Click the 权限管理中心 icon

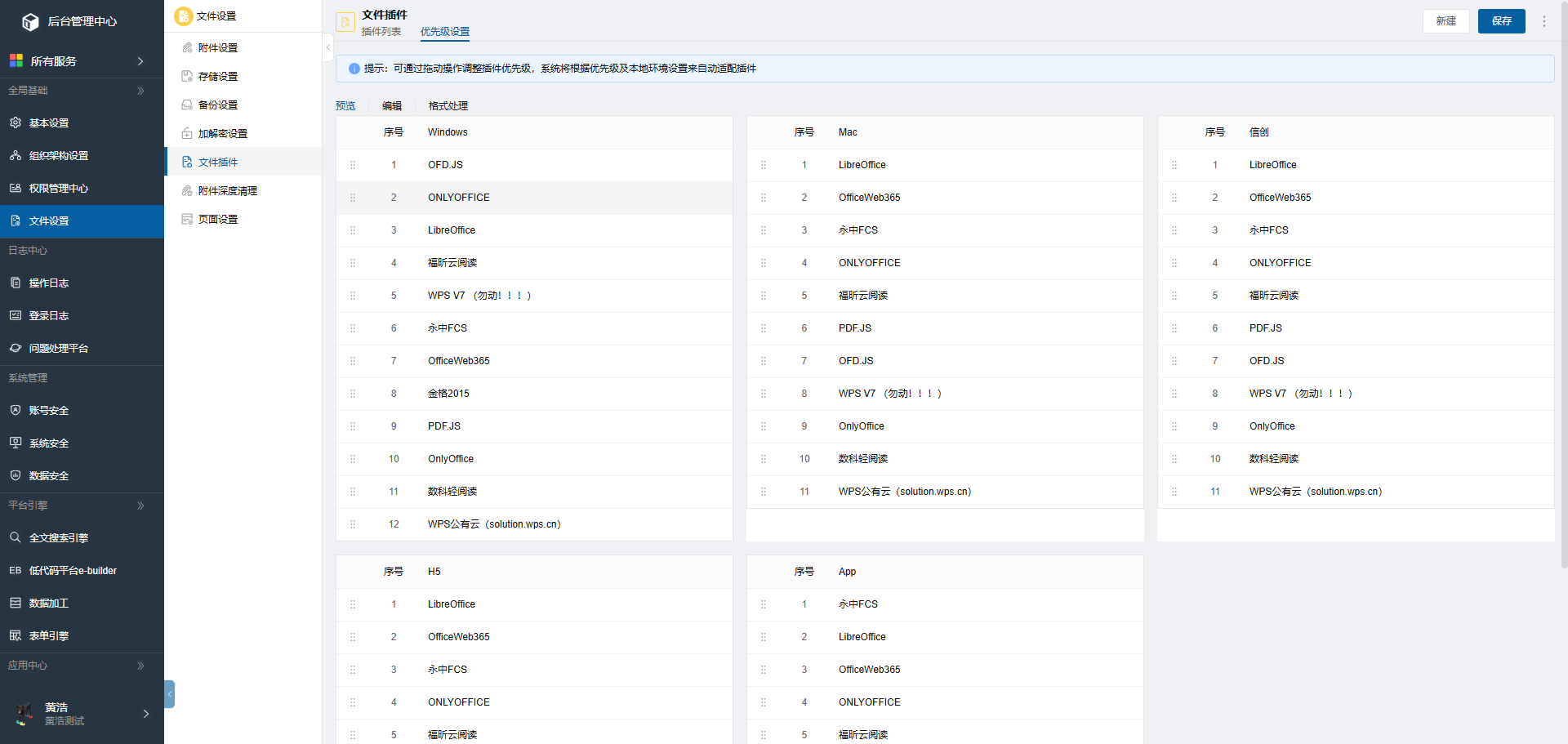pos(16,188)
